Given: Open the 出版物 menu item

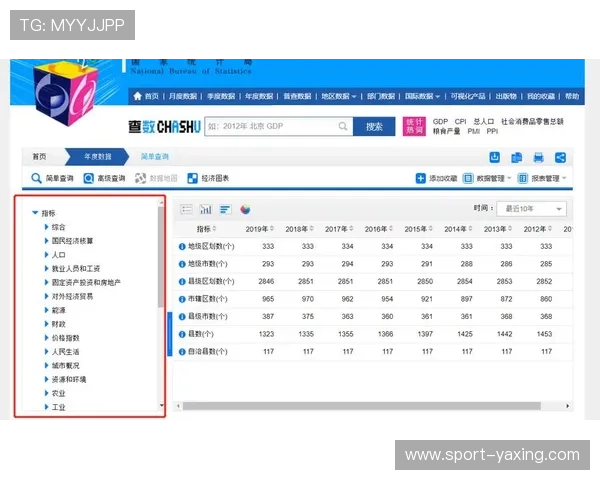Looking at the screenshot, I should click(506, 96).
